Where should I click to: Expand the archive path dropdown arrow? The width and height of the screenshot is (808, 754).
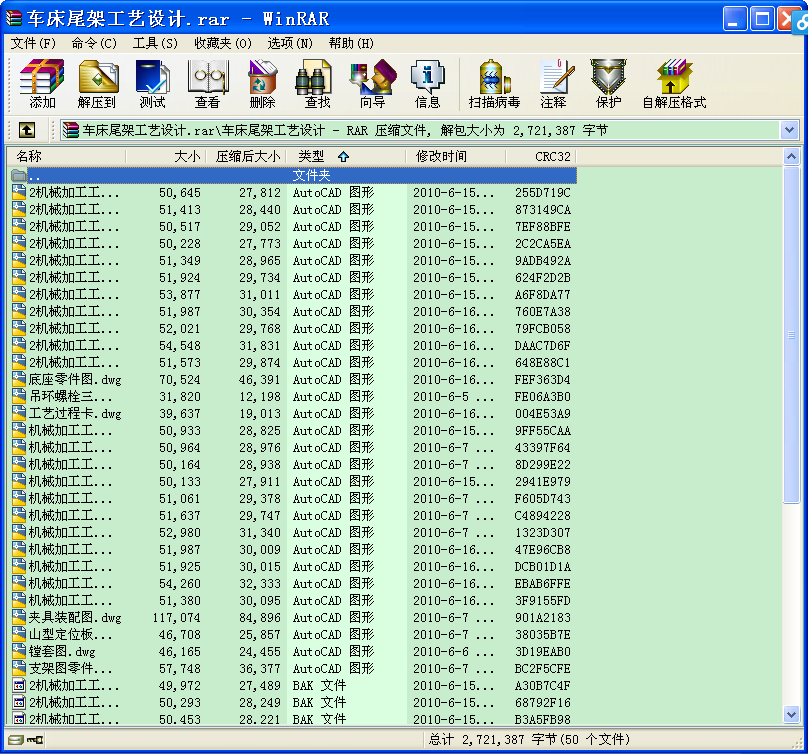point(789,130)
